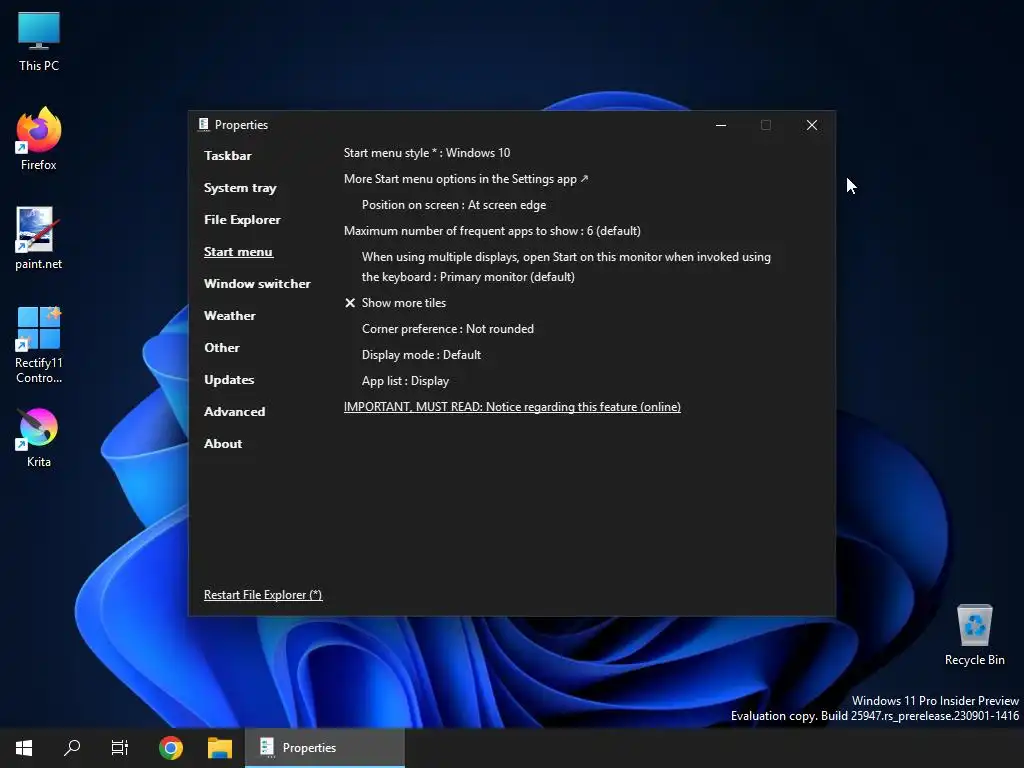Viewport: 1024px width, 768px height.
Task: Select the Firefox desktop shortcut
Action: coord(39,139)
